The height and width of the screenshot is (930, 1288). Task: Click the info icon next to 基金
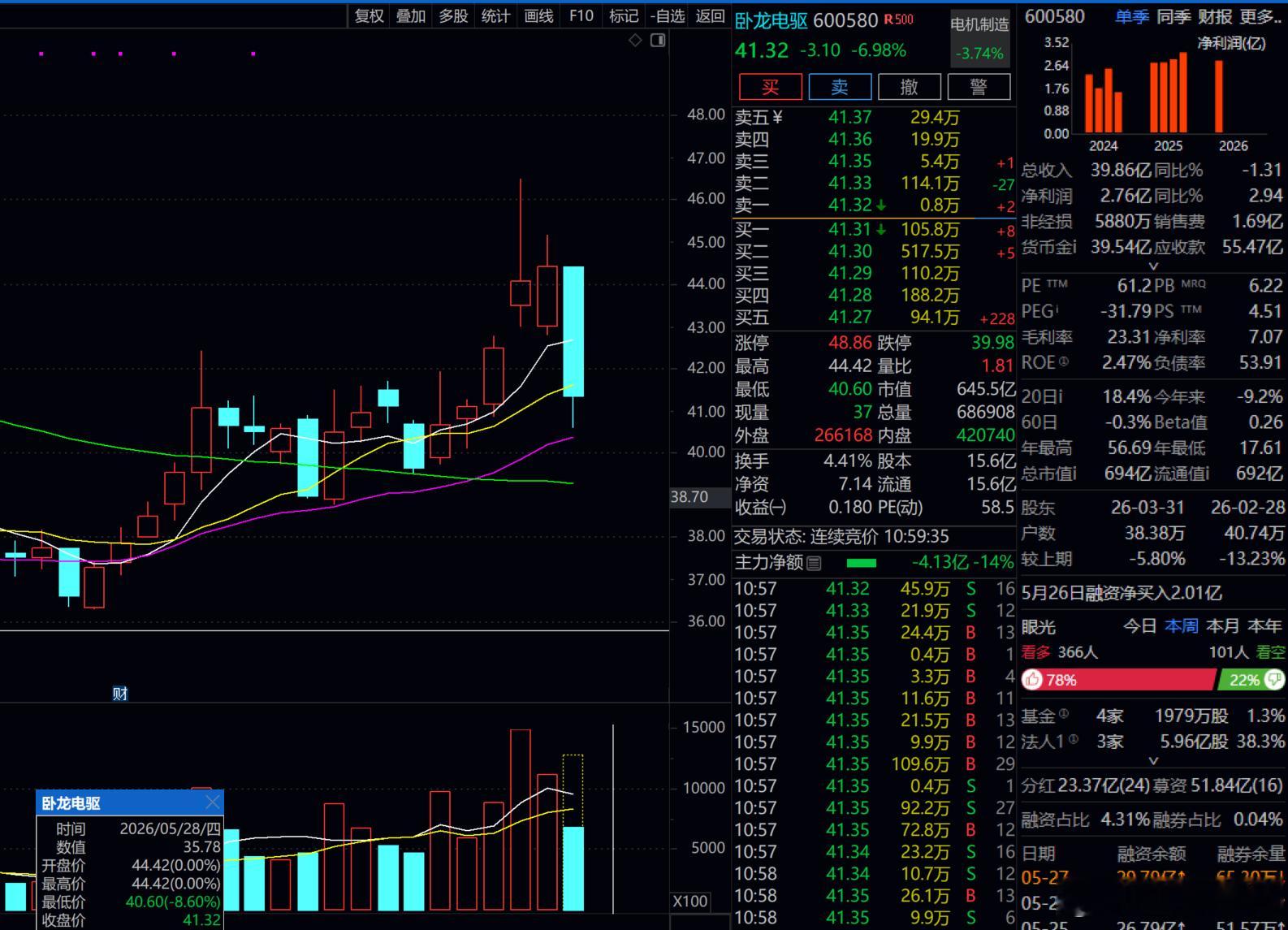pyautogui.click(x=1064, y=714)
